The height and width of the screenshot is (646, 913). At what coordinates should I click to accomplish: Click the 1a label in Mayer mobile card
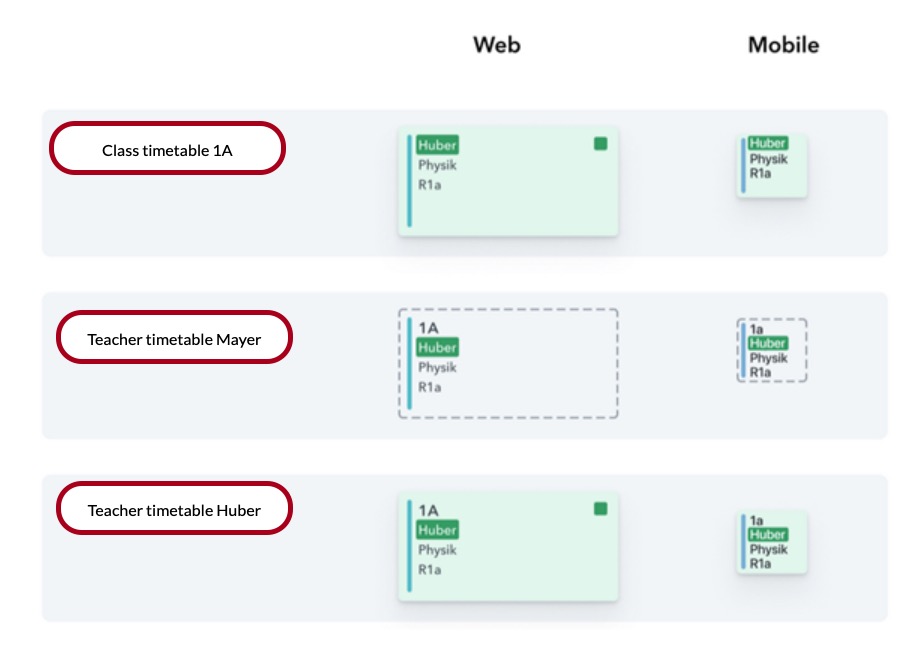(x=757, y=329)
